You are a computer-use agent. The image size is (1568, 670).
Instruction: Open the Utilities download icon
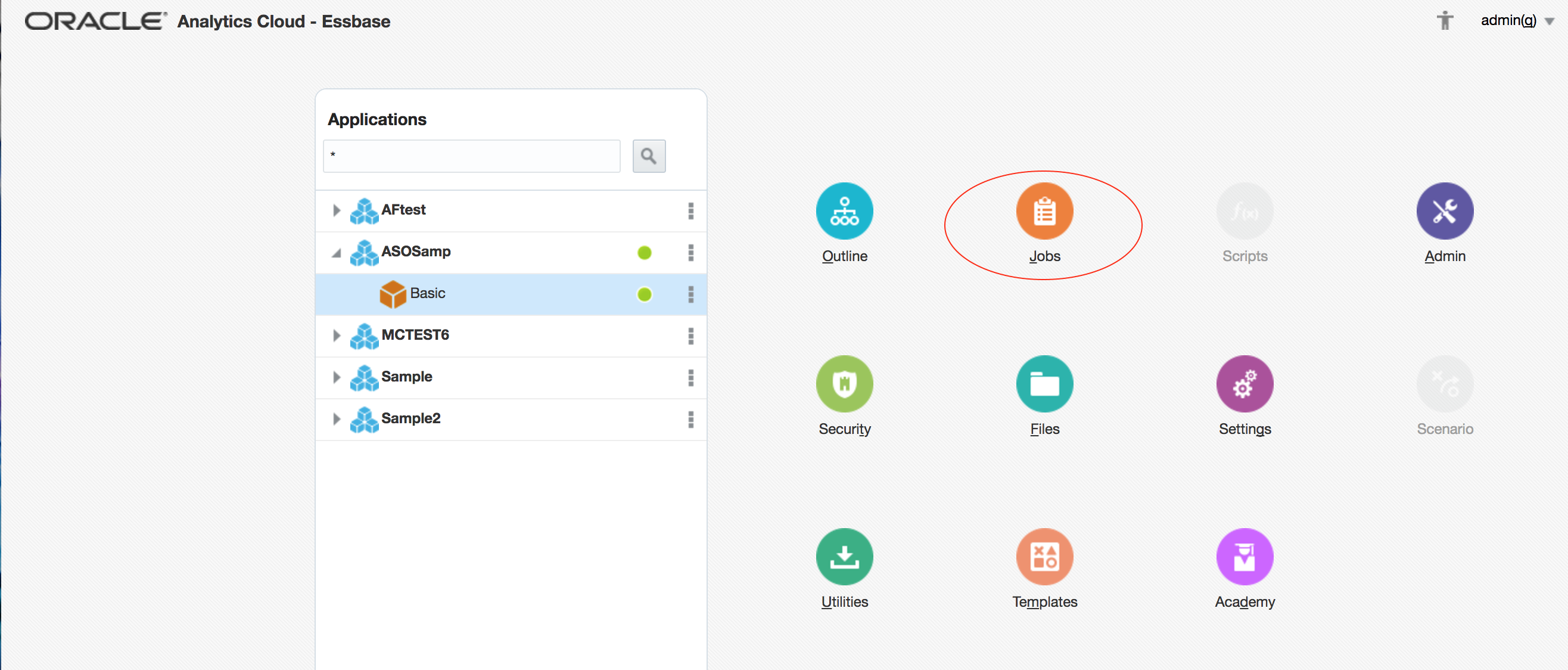coord(844,557)
